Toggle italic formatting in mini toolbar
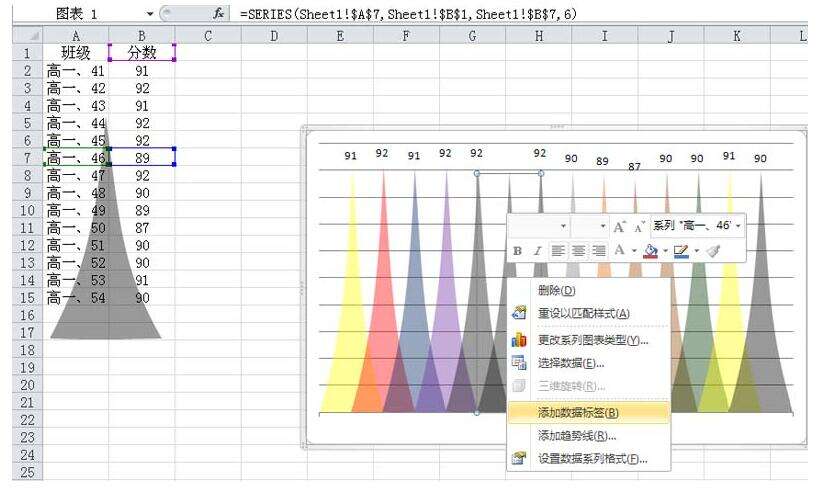Screen dimensions: 822x491 pos(537,251)
